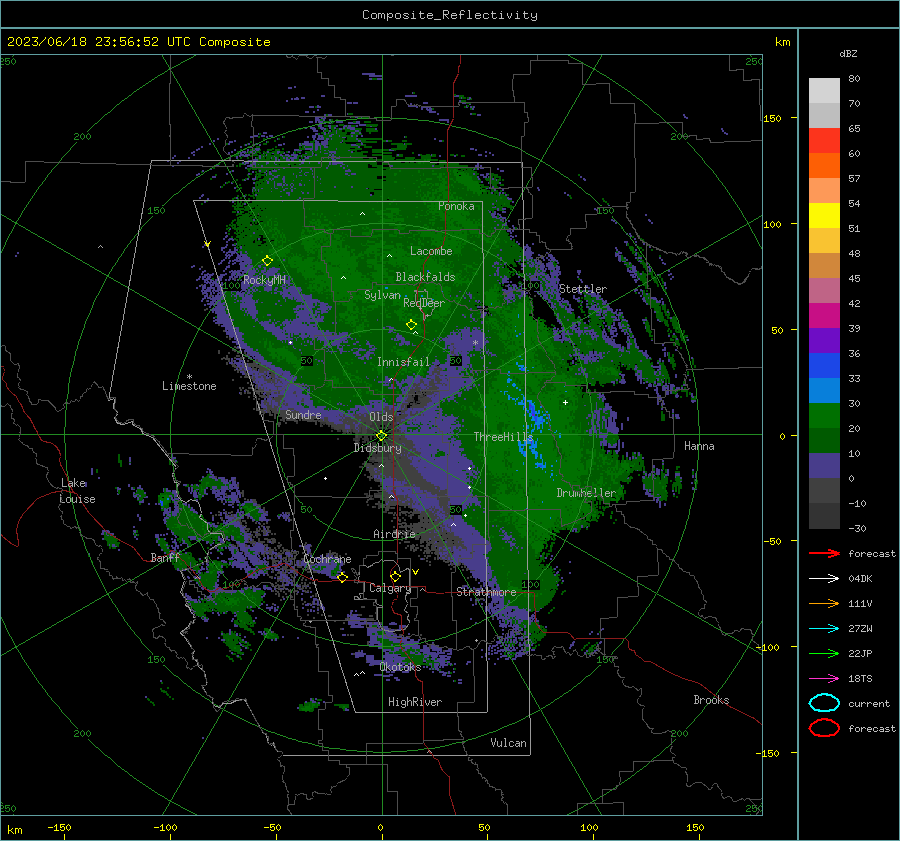The width and height of the screenshot is (900, 841).
Task: Click the 18TS legend text
Action: [x=860, y=679]
